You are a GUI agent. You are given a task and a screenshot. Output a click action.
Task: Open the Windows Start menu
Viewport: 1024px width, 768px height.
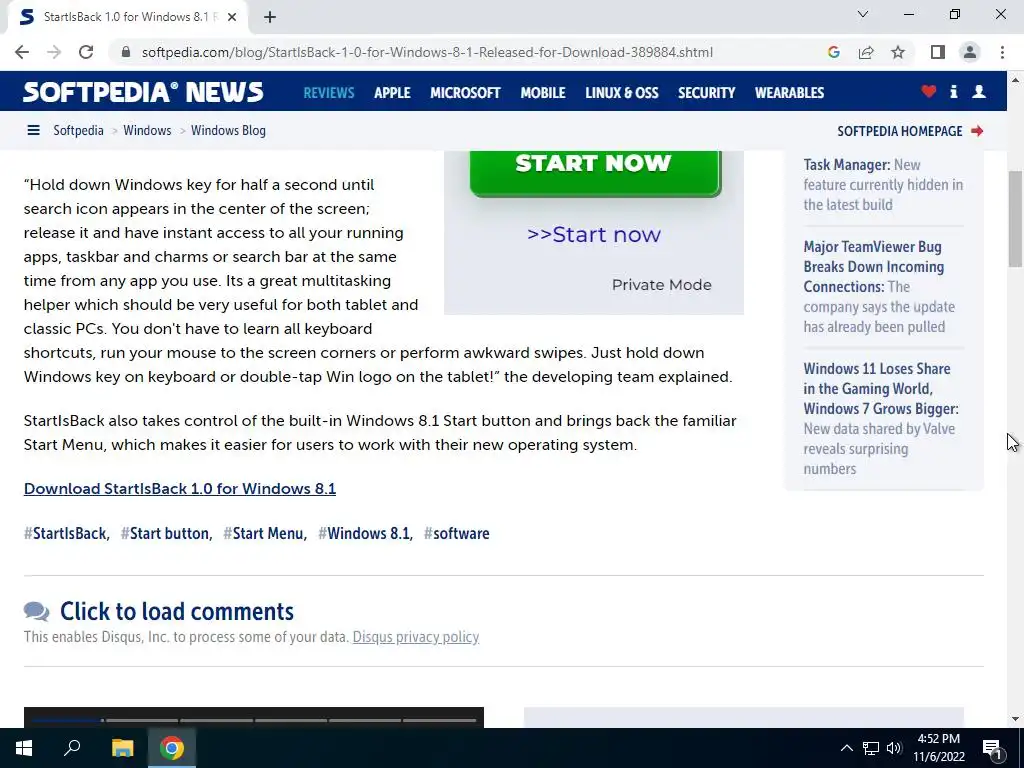(24, 748)
